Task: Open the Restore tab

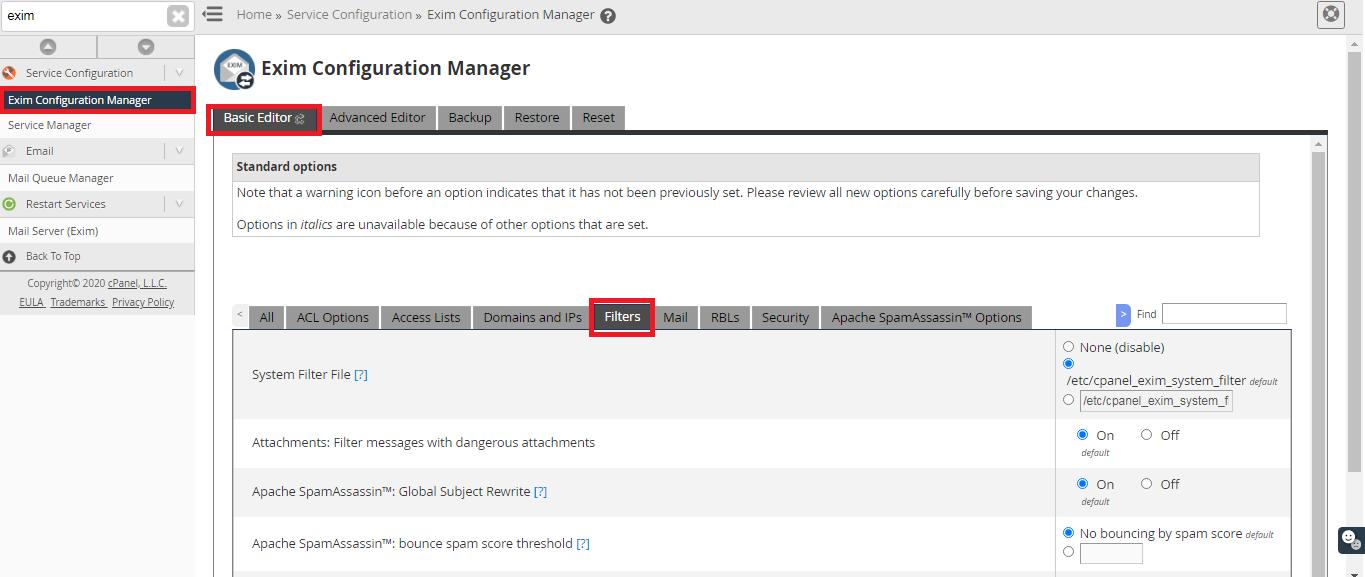Action: pyautogui.click(x=537, y=118)
